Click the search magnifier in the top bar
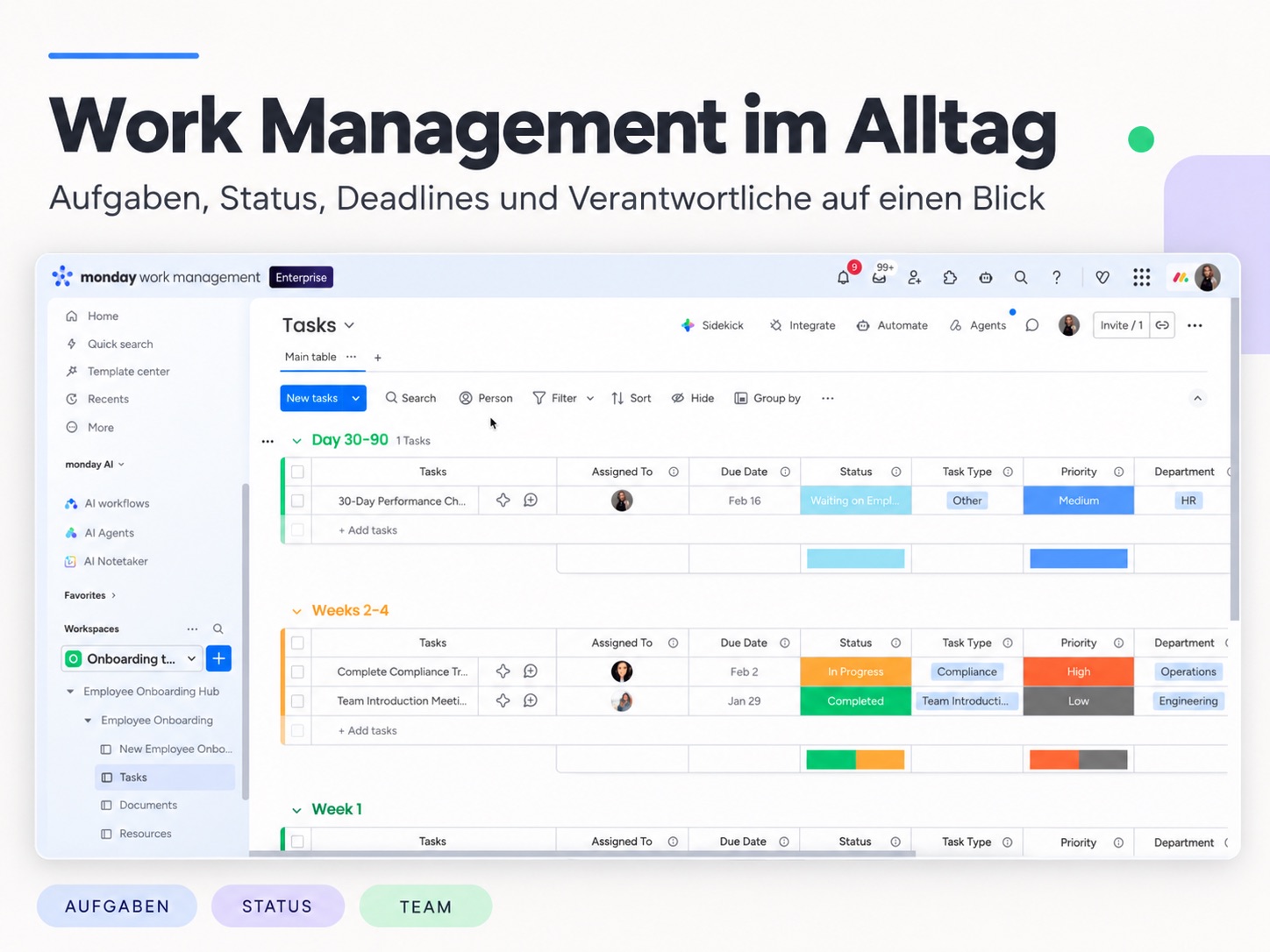This screenshot has width=1270, height=952. coord(1021,278)
